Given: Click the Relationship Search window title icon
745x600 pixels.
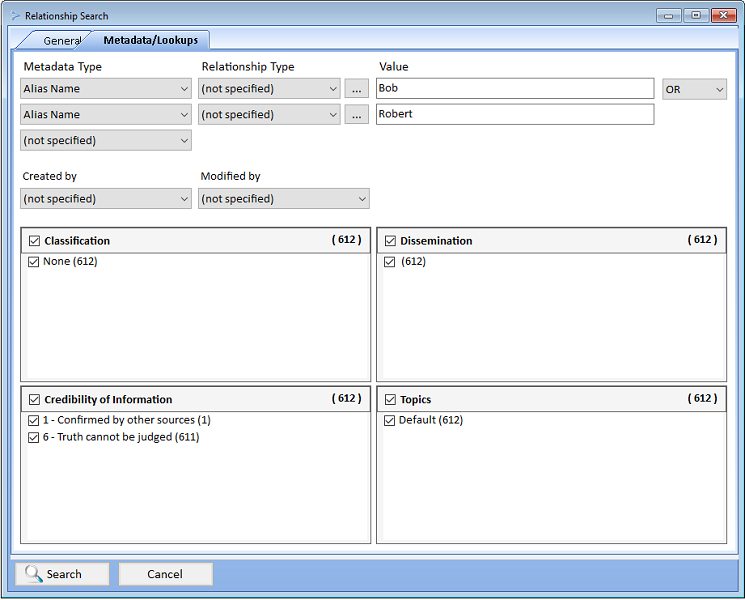Looking at the screenshot, I should coord(16,16).
